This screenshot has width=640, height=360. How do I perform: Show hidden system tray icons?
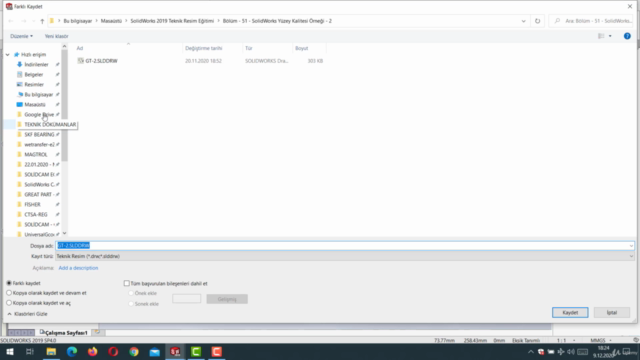(531, 352)
